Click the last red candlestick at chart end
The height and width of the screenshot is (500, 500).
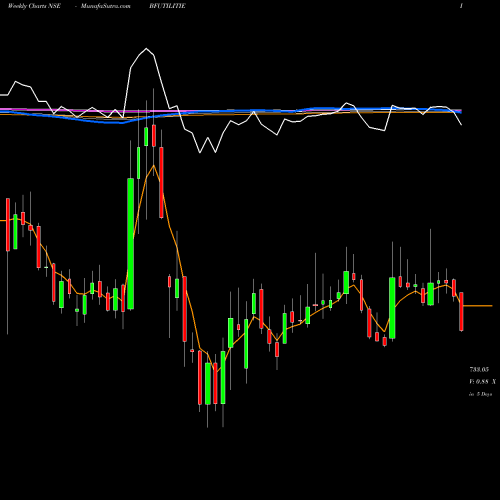pos(461,311)
